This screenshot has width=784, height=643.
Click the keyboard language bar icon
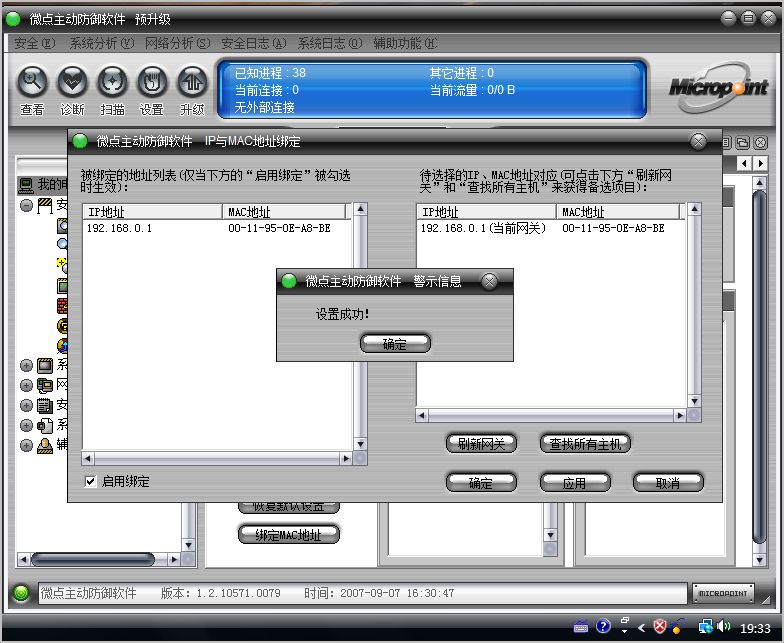[x=580, y=626]
